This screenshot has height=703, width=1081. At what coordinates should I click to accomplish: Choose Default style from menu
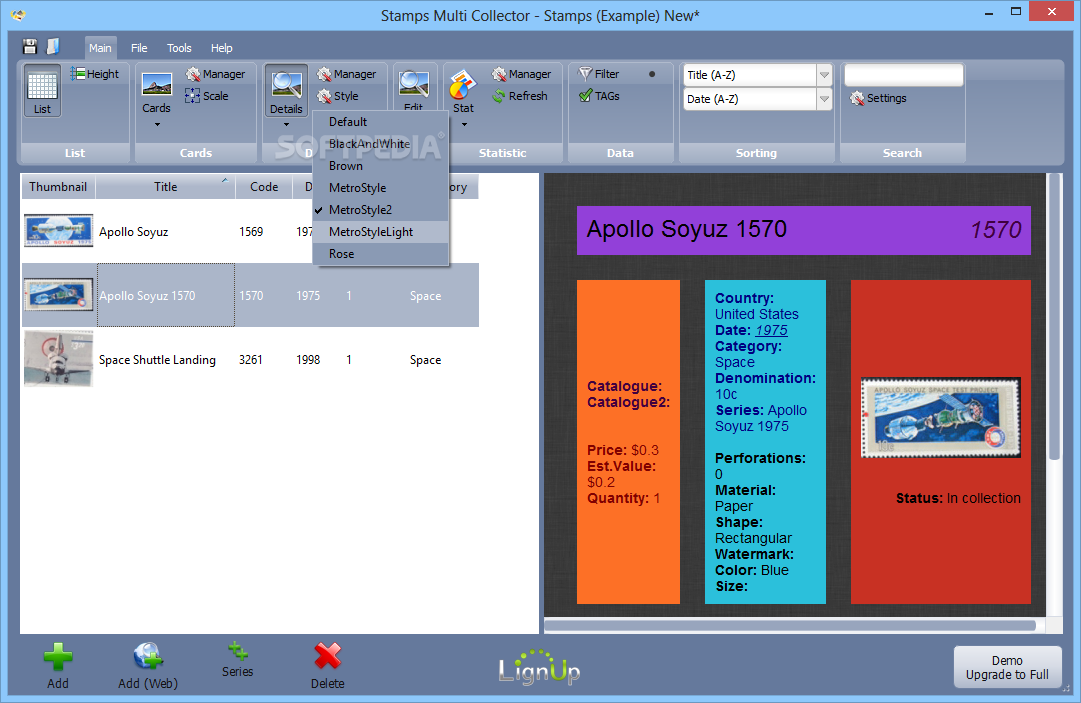pyautogui.click(x=381, y=122)
